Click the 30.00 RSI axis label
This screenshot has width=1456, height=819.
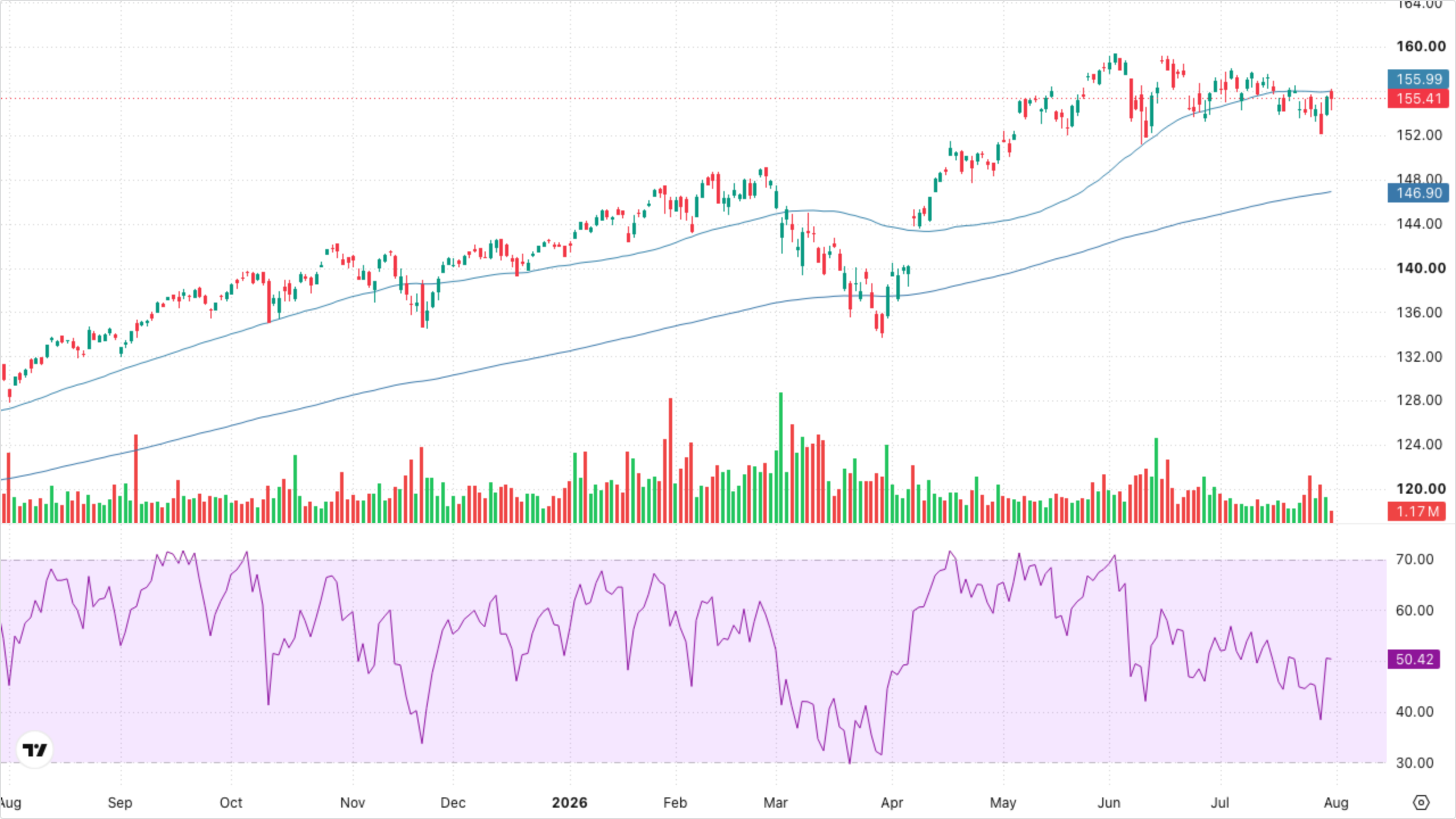pos(1414,763)
